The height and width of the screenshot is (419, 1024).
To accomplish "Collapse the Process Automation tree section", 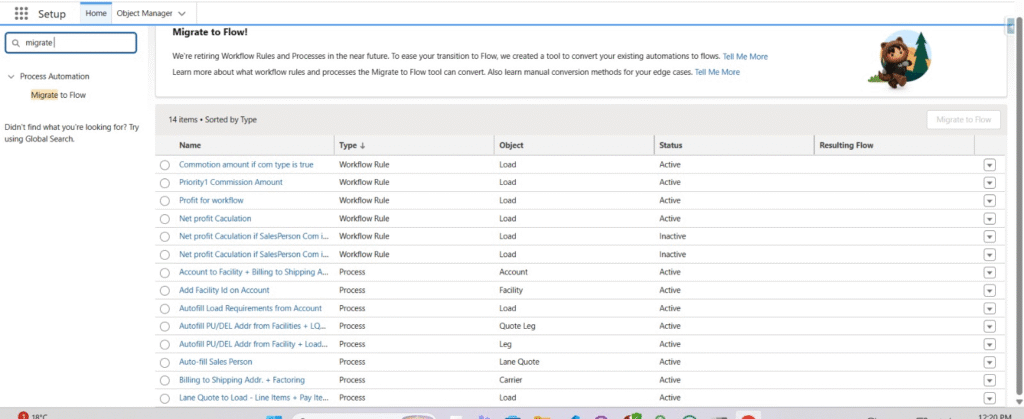I will coord(10,77).
